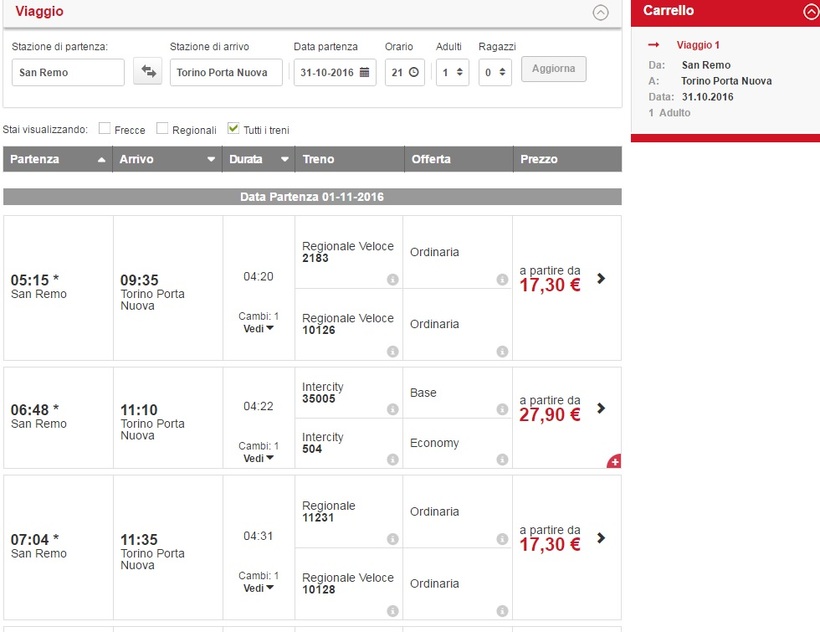Open the calendar date picker icon
Screen dimensions: 820x632
(364, 72)
